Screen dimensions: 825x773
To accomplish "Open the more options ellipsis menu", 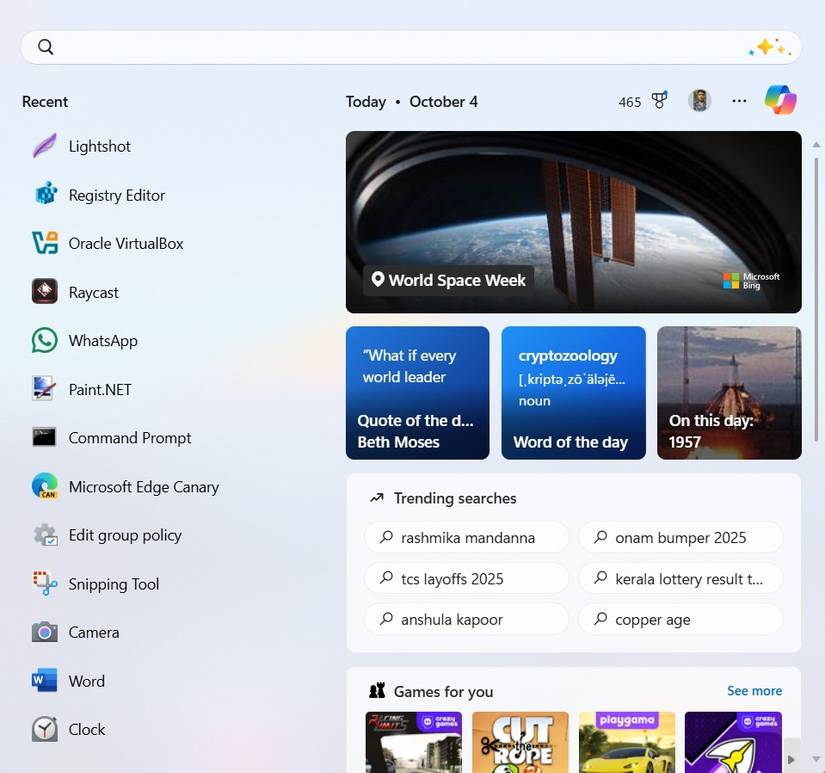I will pyautogui.click(x=739, y=101).
